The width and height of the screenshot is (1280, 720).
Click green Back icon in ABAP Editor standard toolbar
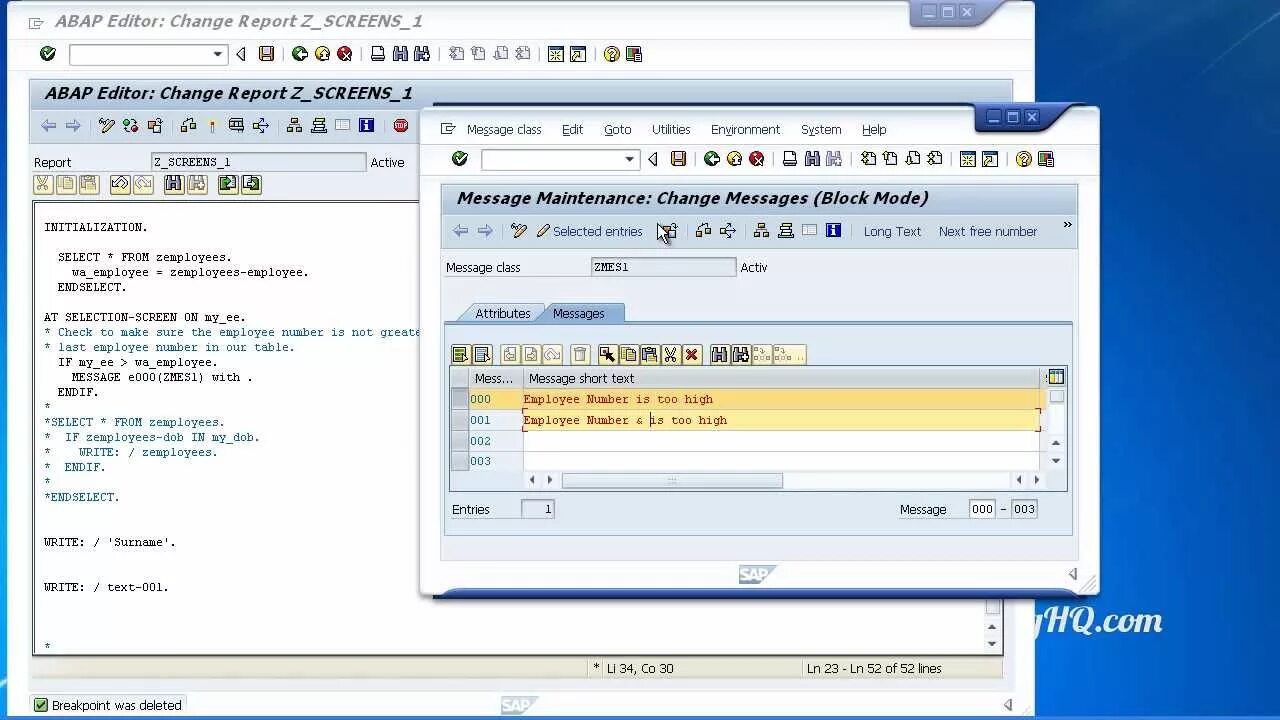pos(299,54)
